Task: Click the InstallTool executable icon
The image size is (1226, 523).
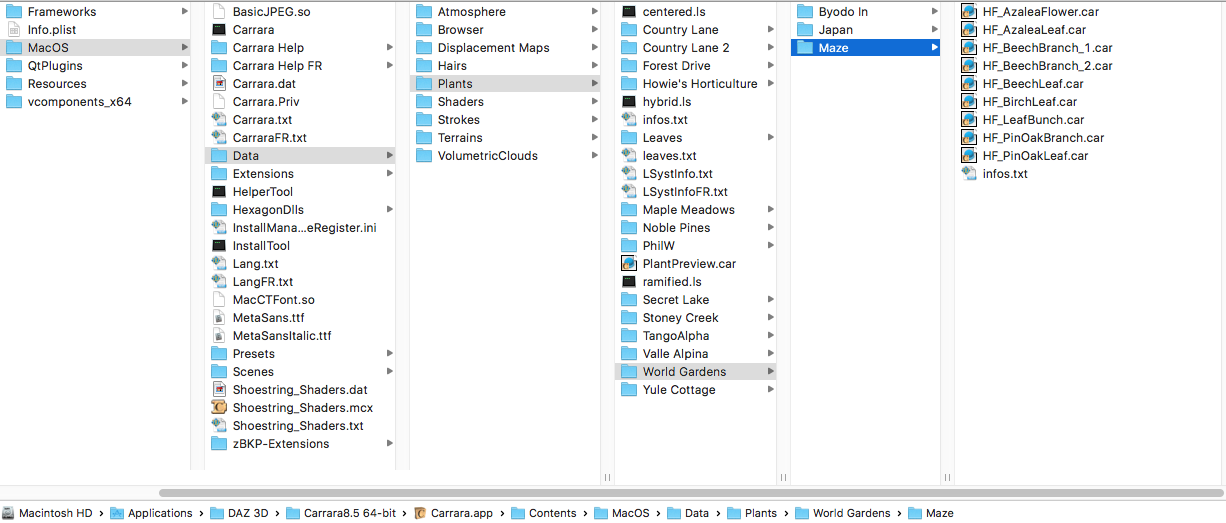Action: pyautogui.click(x=219, y=246)
